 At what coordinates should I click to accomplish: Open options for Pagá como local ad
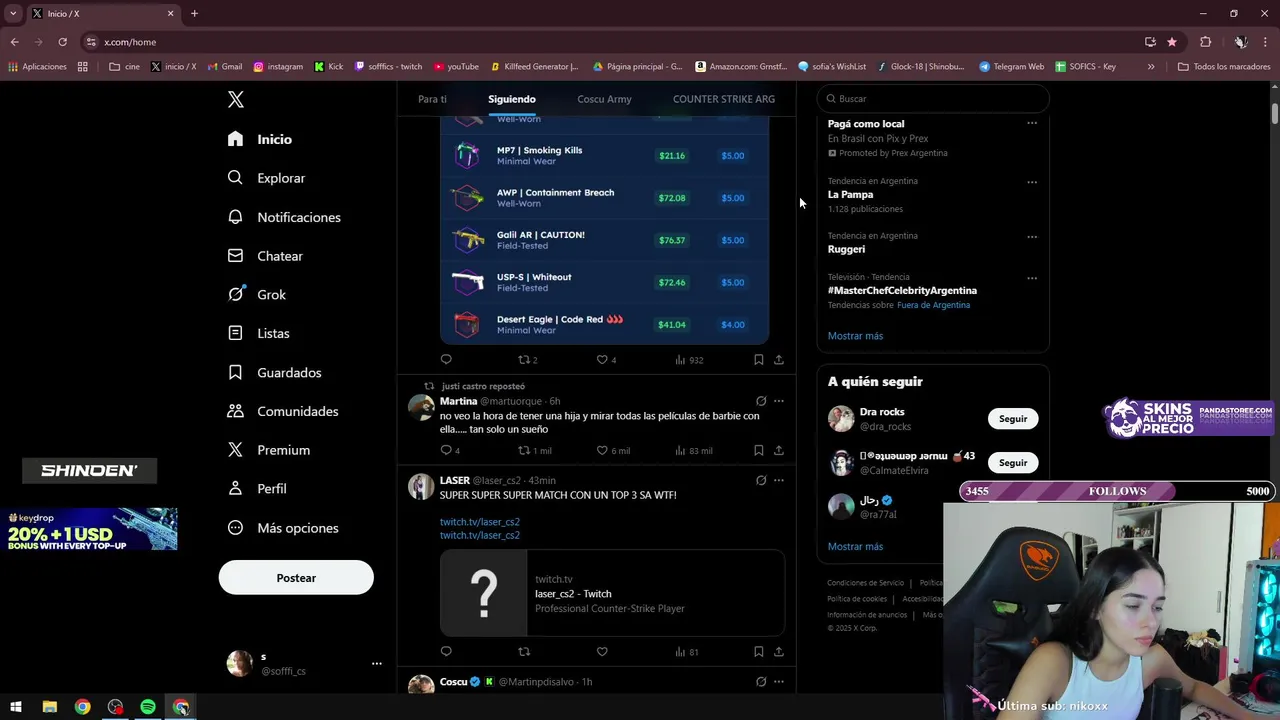point(1032,123)
